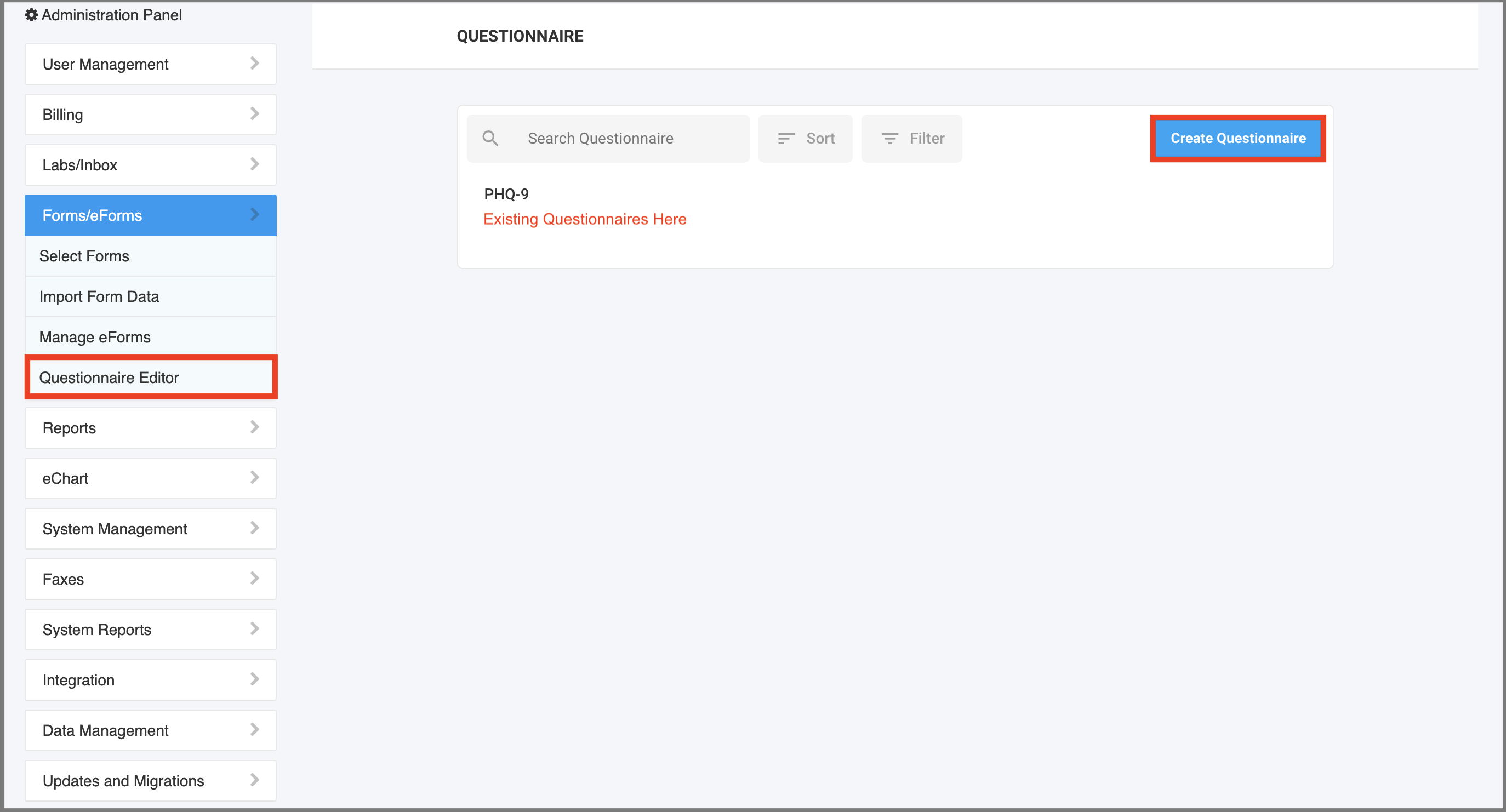Image resolution: width=1506 pixels, height=812 pixels.
Task: Click the search magnifier icon
Action: tap(490, 139)
